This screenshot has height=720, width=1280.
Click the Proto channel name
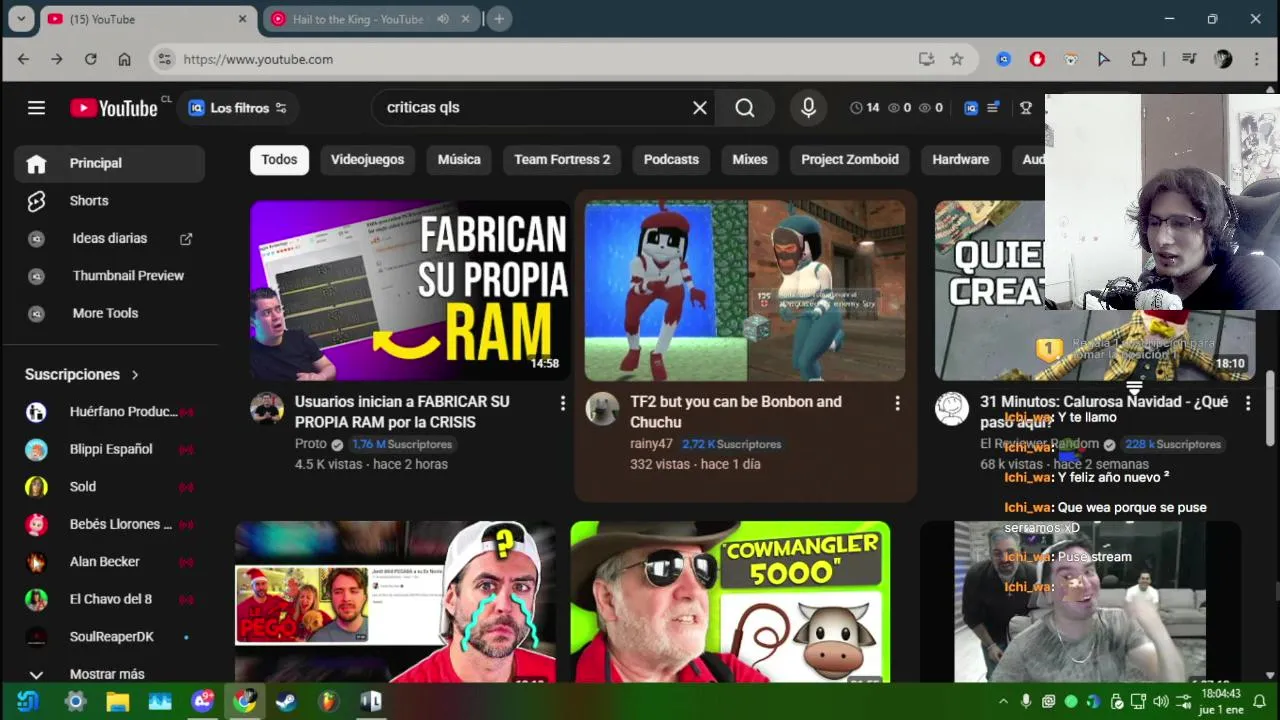coord(311,444)
